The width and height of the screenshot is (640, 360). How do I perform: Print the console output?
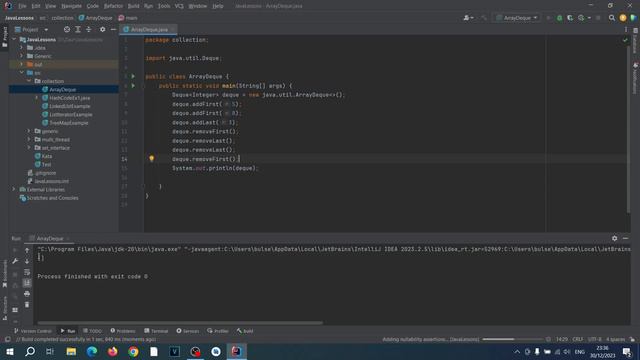[27, 293]
